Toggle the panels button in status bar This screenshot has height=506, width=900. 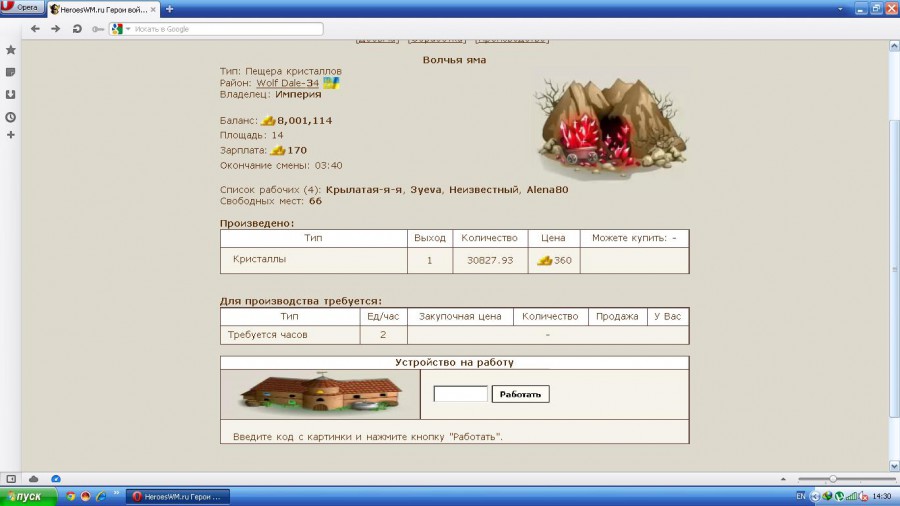(x=11, y=478)
